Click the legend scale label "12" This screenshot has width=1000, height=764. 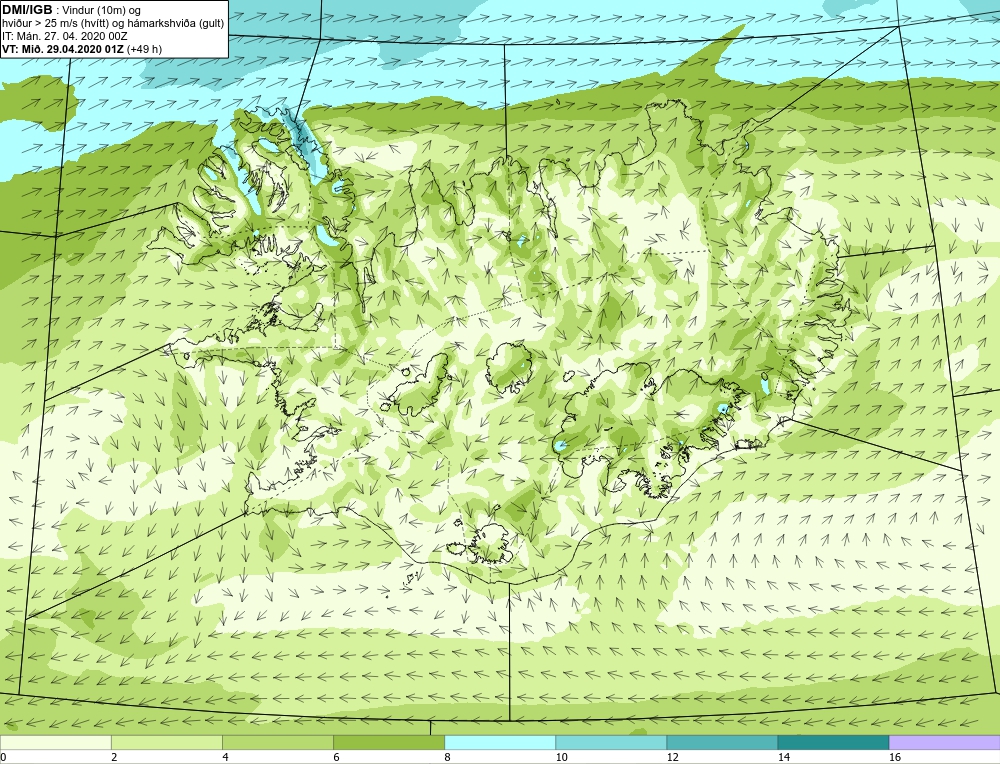(672, 757)
